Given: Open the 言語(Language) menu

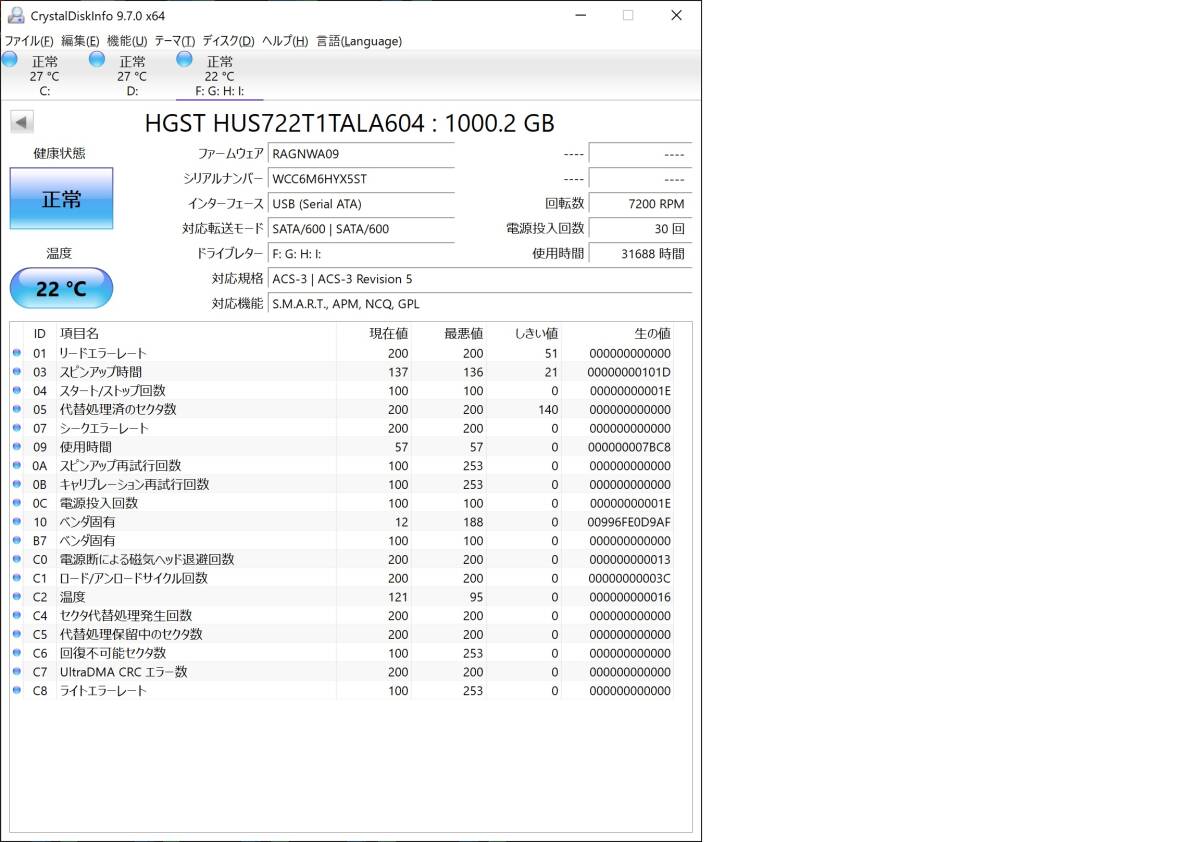Looking at the screenshot, I should point(359,41).
